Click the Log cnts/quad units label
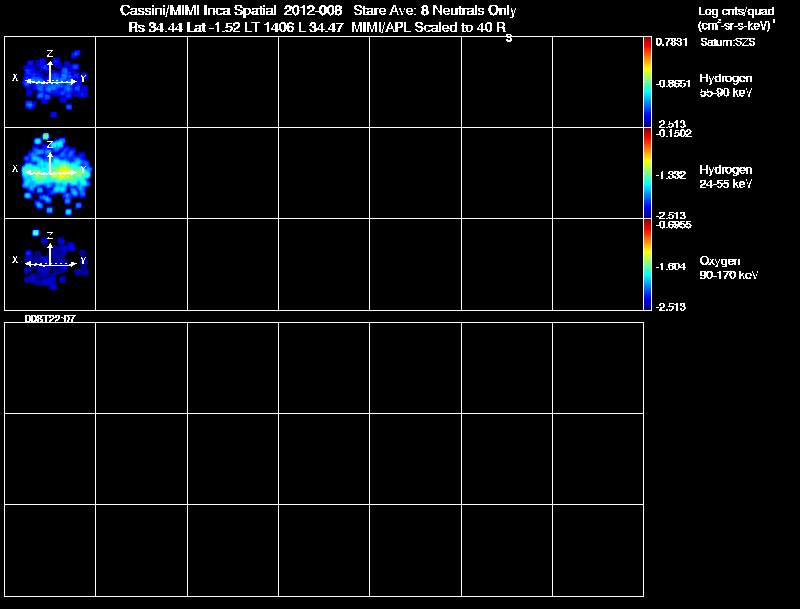Viewport: 800px width, 609px height. (736, 11)
